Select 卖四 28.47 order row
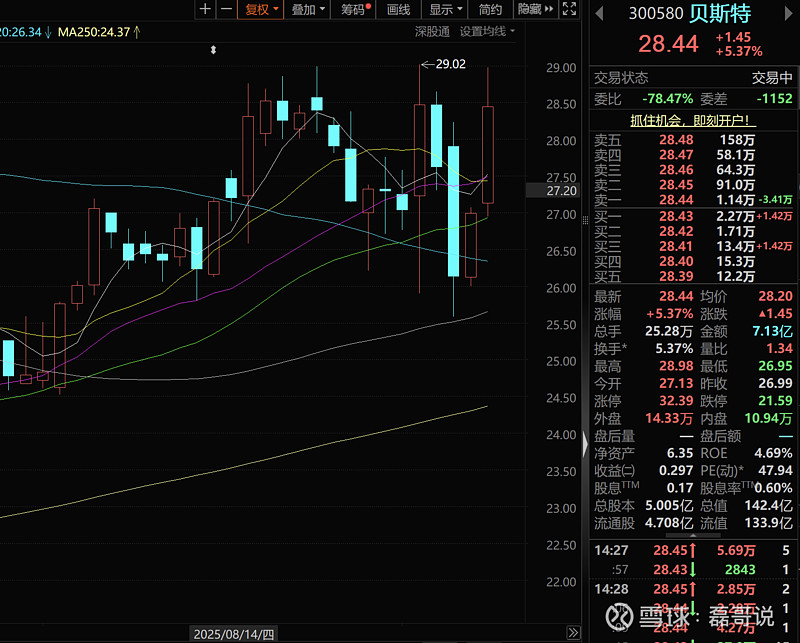Screen dimensions: 800x643 693,155
